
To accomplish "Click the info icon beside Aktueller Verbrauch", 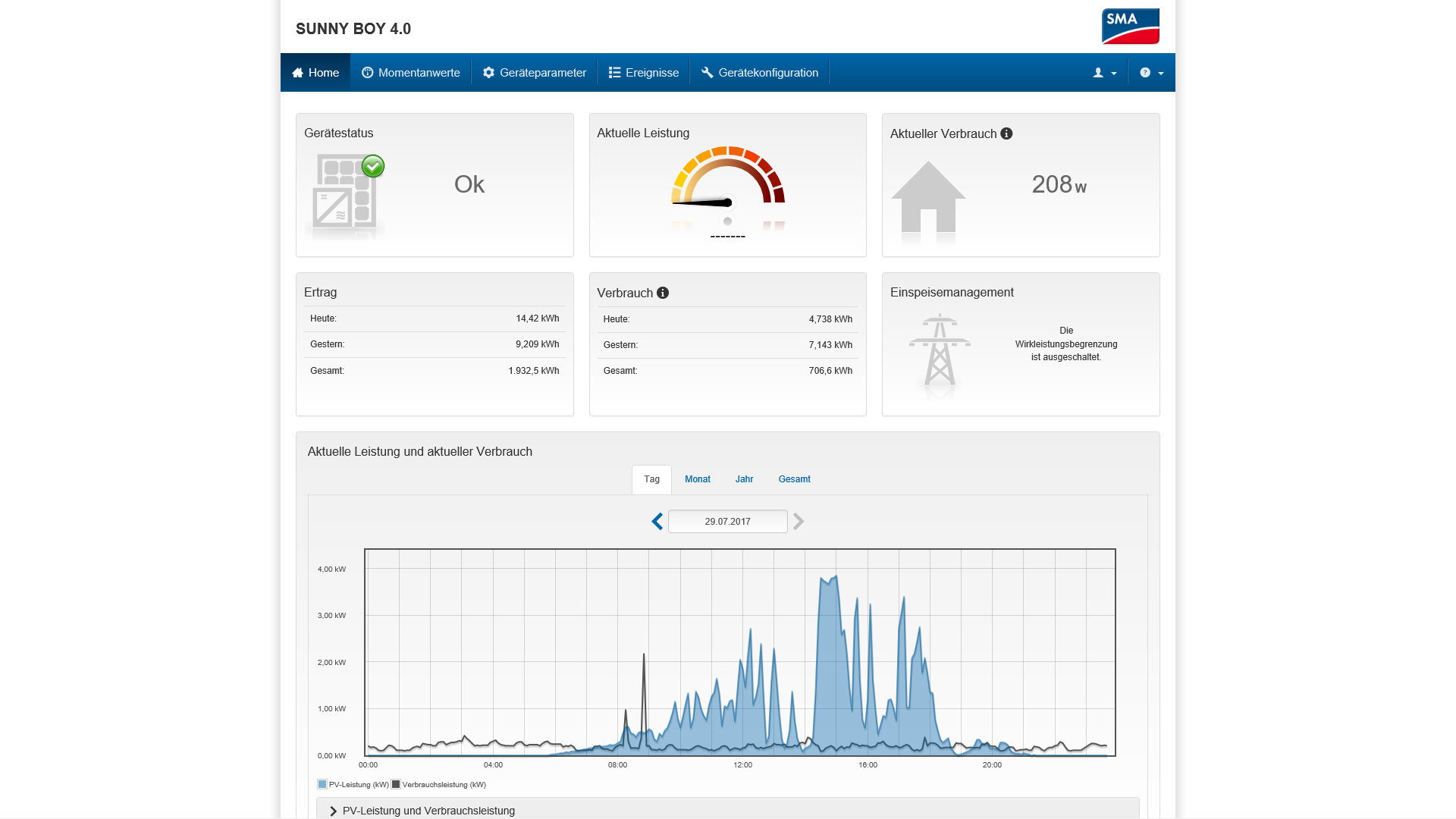I will tap(1006, 133).
